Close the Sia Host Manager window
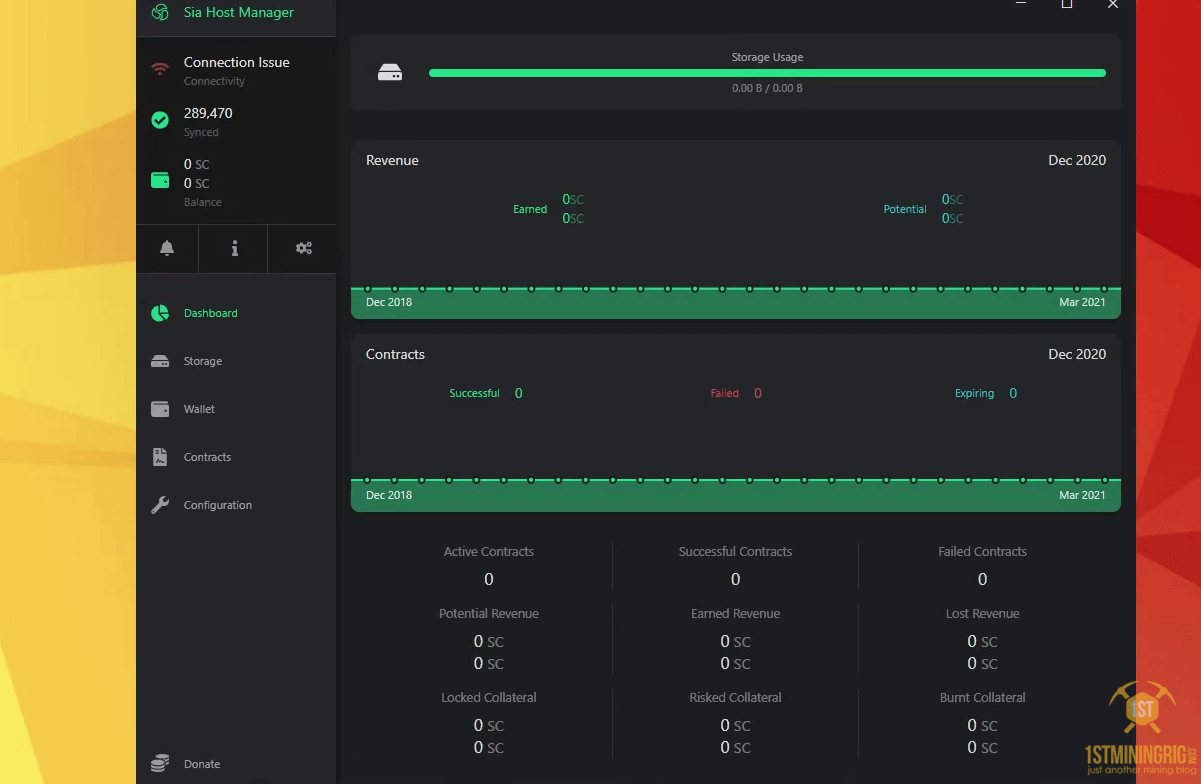Screen dimensions: 1201x784 1113,4
